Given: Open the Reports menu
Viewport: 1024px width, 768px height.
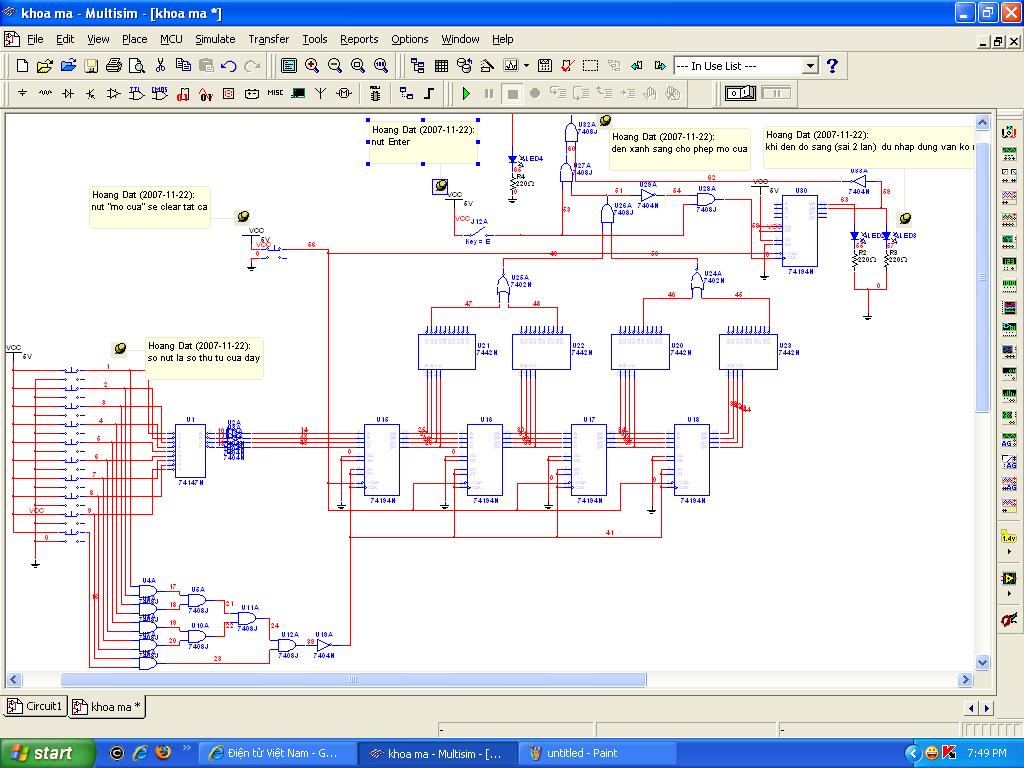Looking at the screenshot, I should (359, 39).
